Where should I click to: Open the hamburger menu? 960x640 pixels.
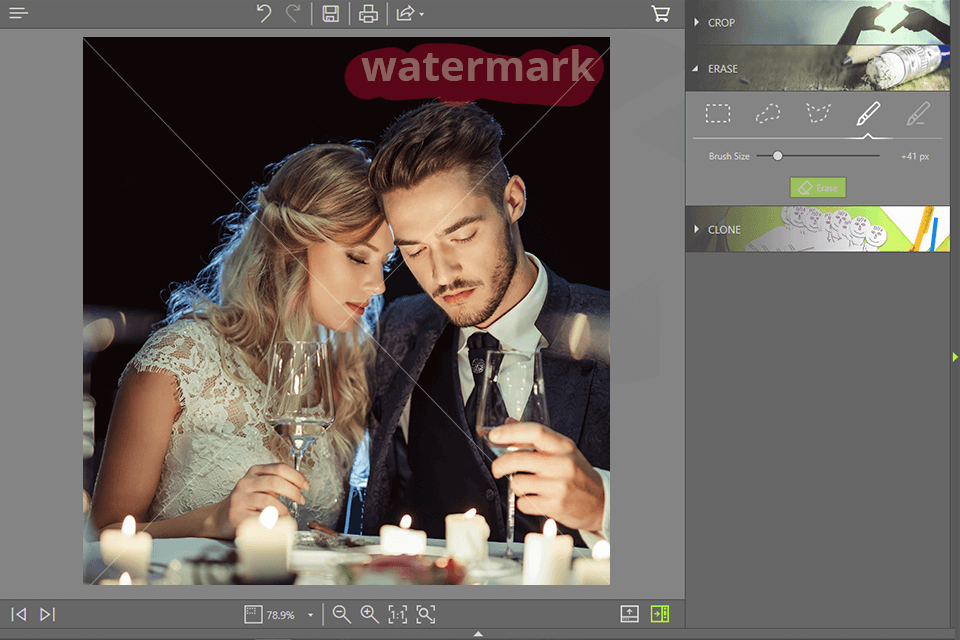[x=18, y=14]
